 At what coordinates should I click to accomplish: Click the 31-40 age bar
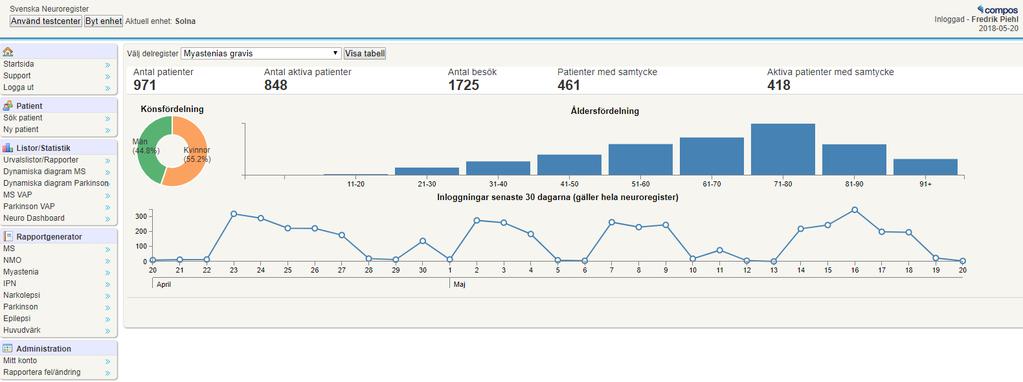(498, 168)
